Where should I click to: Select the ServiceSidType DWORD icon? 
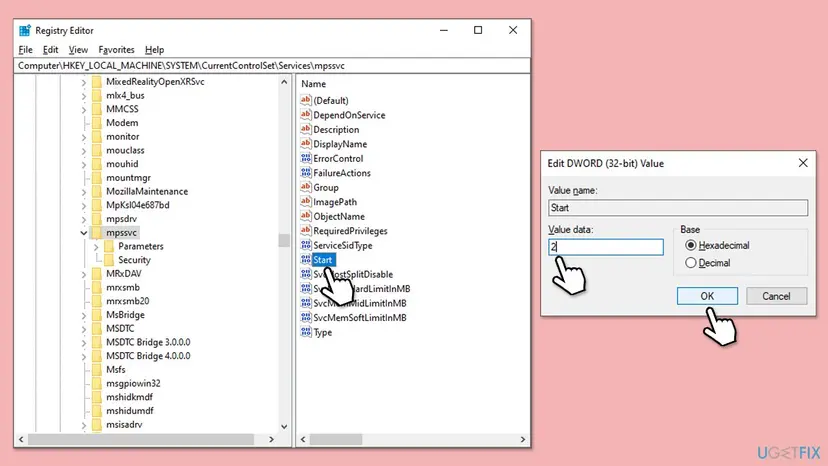[x=306, y=245]
